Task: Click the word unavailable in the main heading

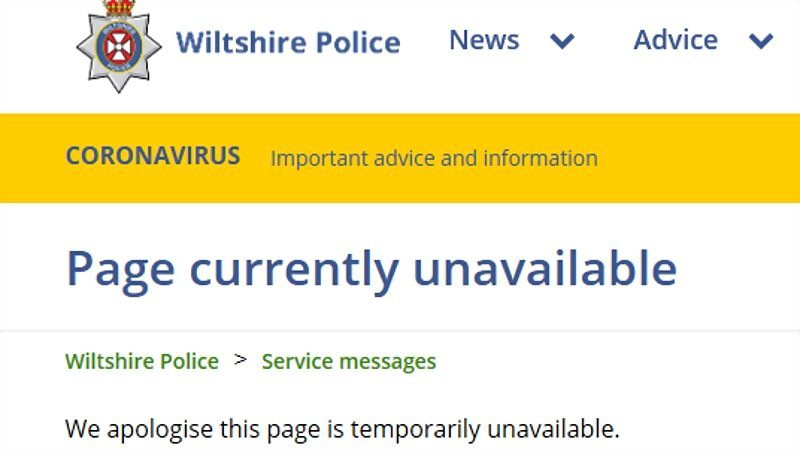Action: pyautogui.click(x=545, y=268)
